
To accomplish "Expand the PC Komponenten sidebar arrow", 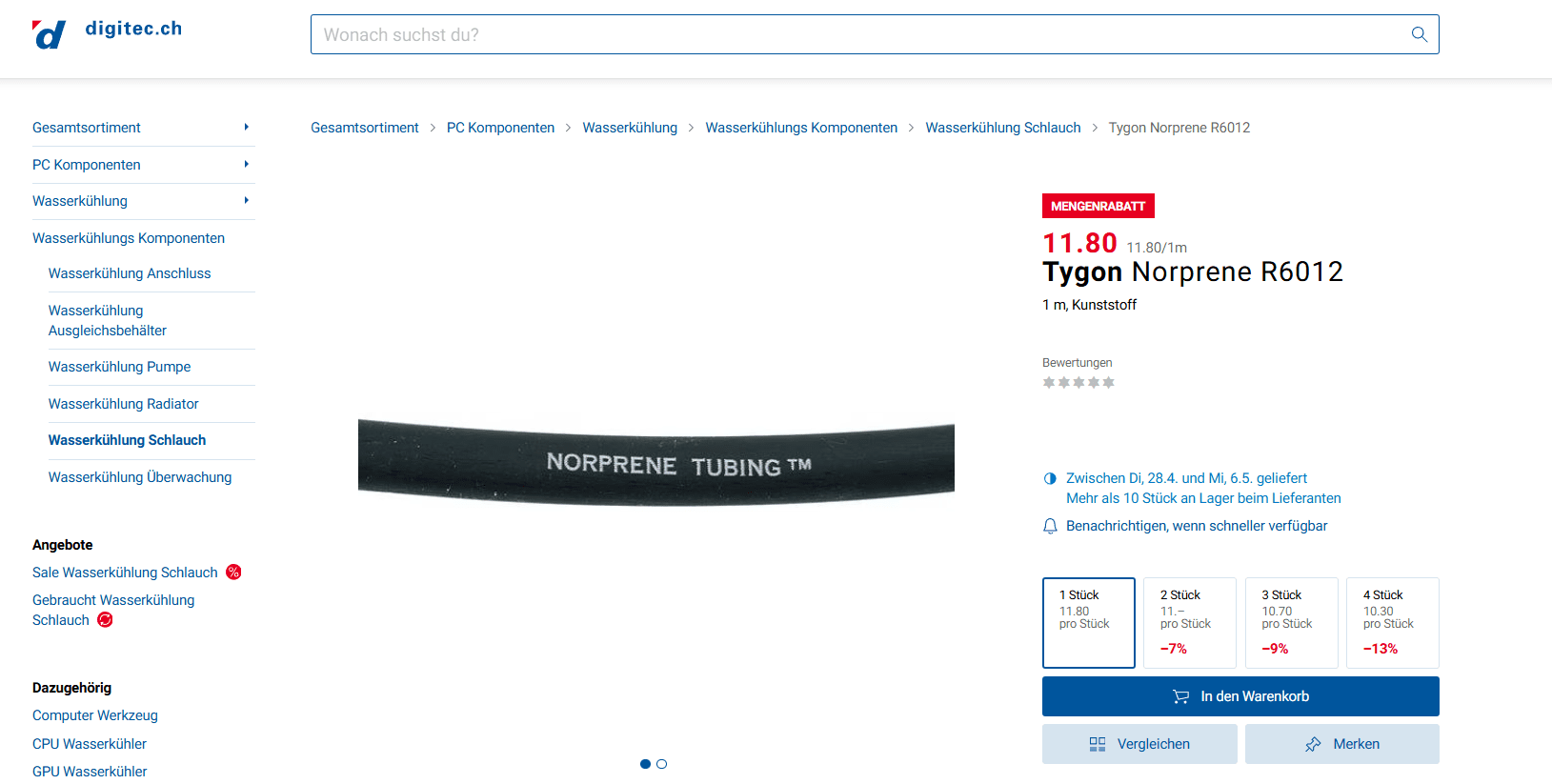I will click(246, 164).
